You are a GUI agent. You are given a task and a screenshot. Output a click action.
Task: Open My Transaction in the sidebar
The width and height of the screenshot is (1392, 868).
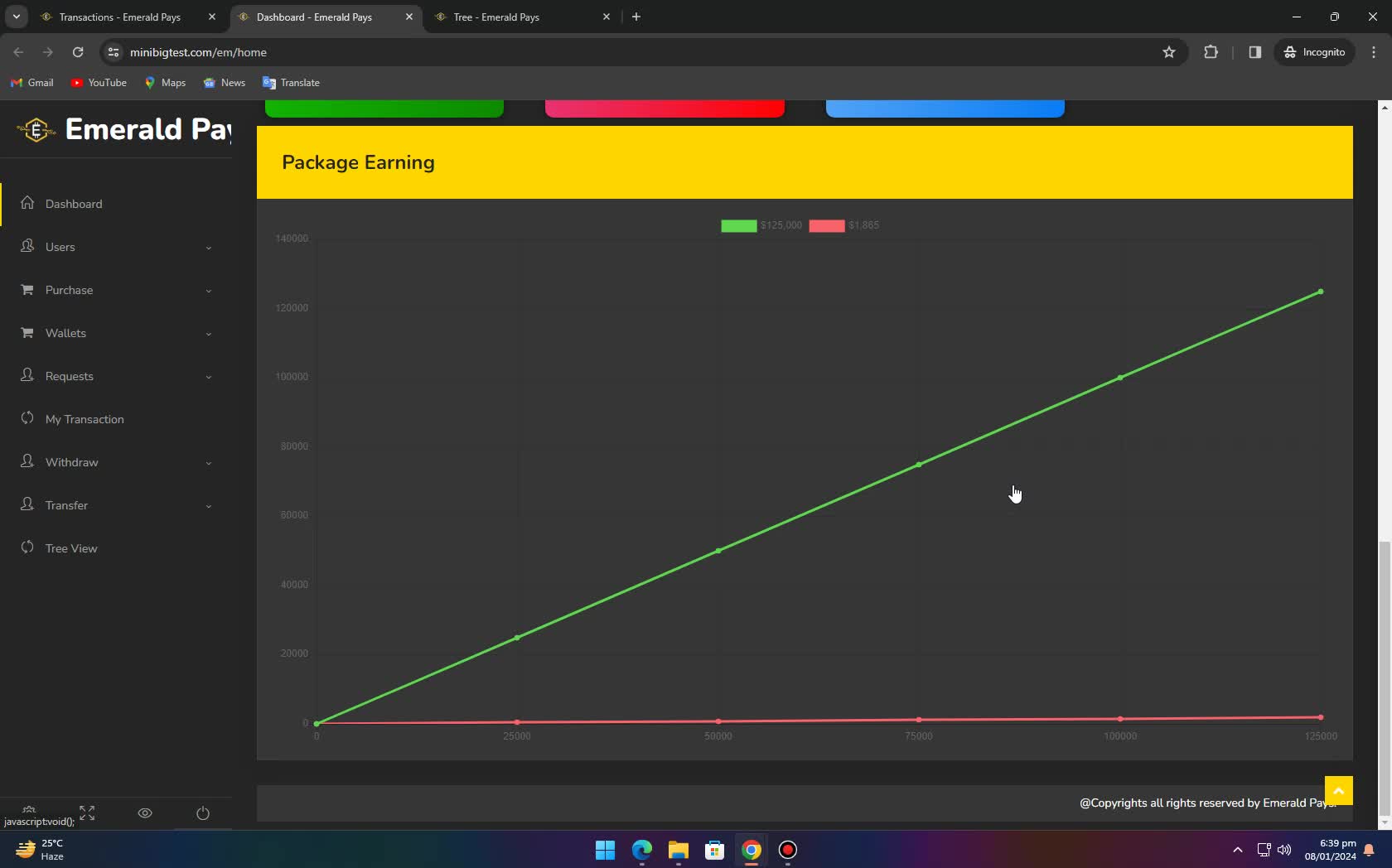pyautogui.click(x=27, y=419)
